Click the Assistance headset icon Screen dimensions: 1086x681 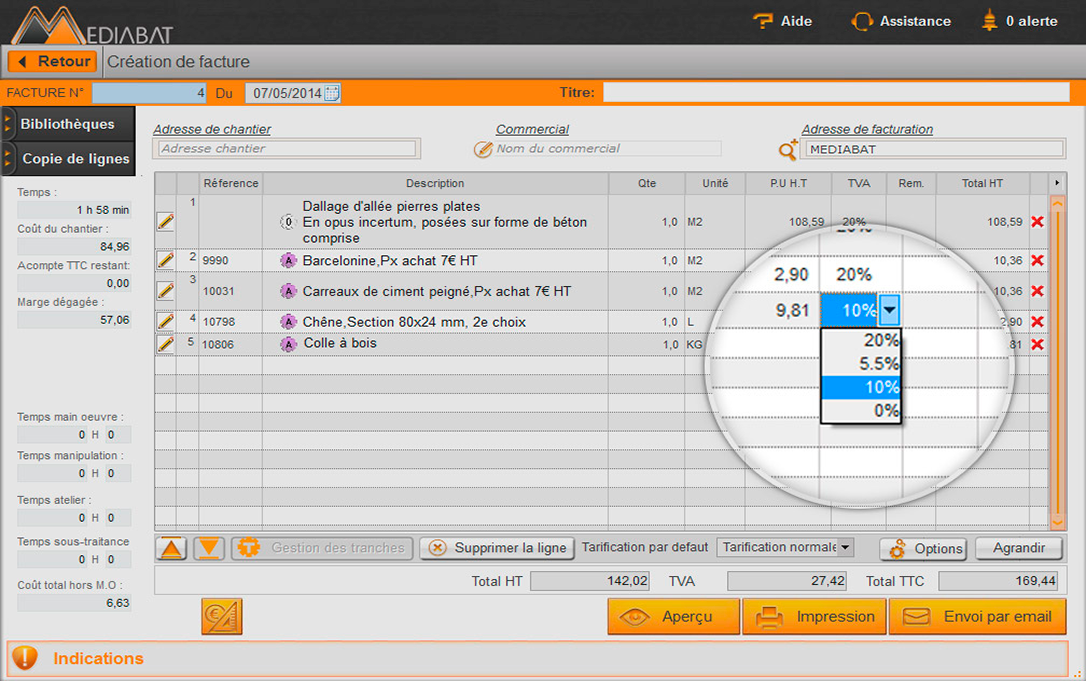(x=861, y=21)
